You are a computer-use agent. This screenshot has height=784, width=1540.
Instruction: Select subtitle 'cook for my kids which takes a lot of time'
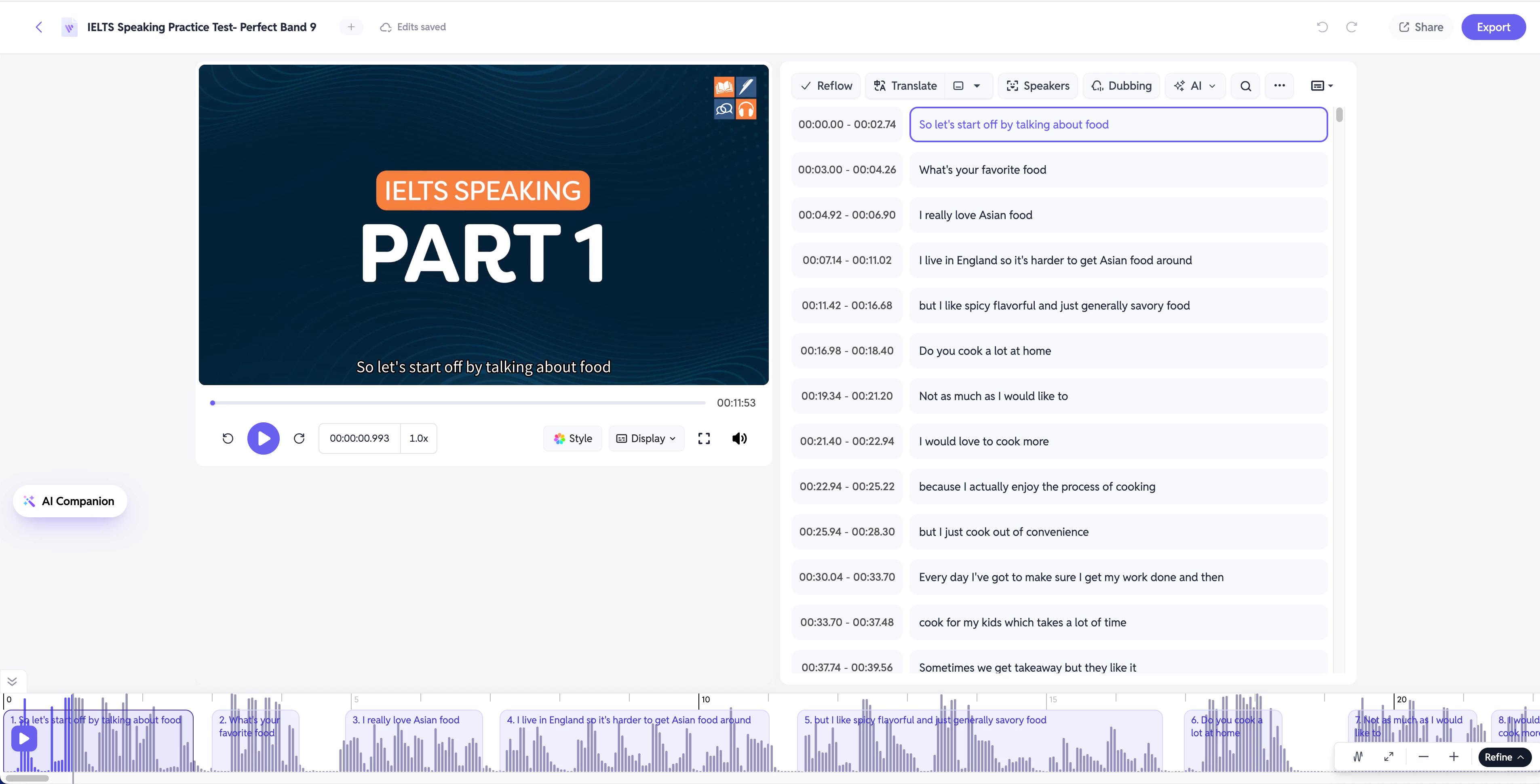point(1118,622)
